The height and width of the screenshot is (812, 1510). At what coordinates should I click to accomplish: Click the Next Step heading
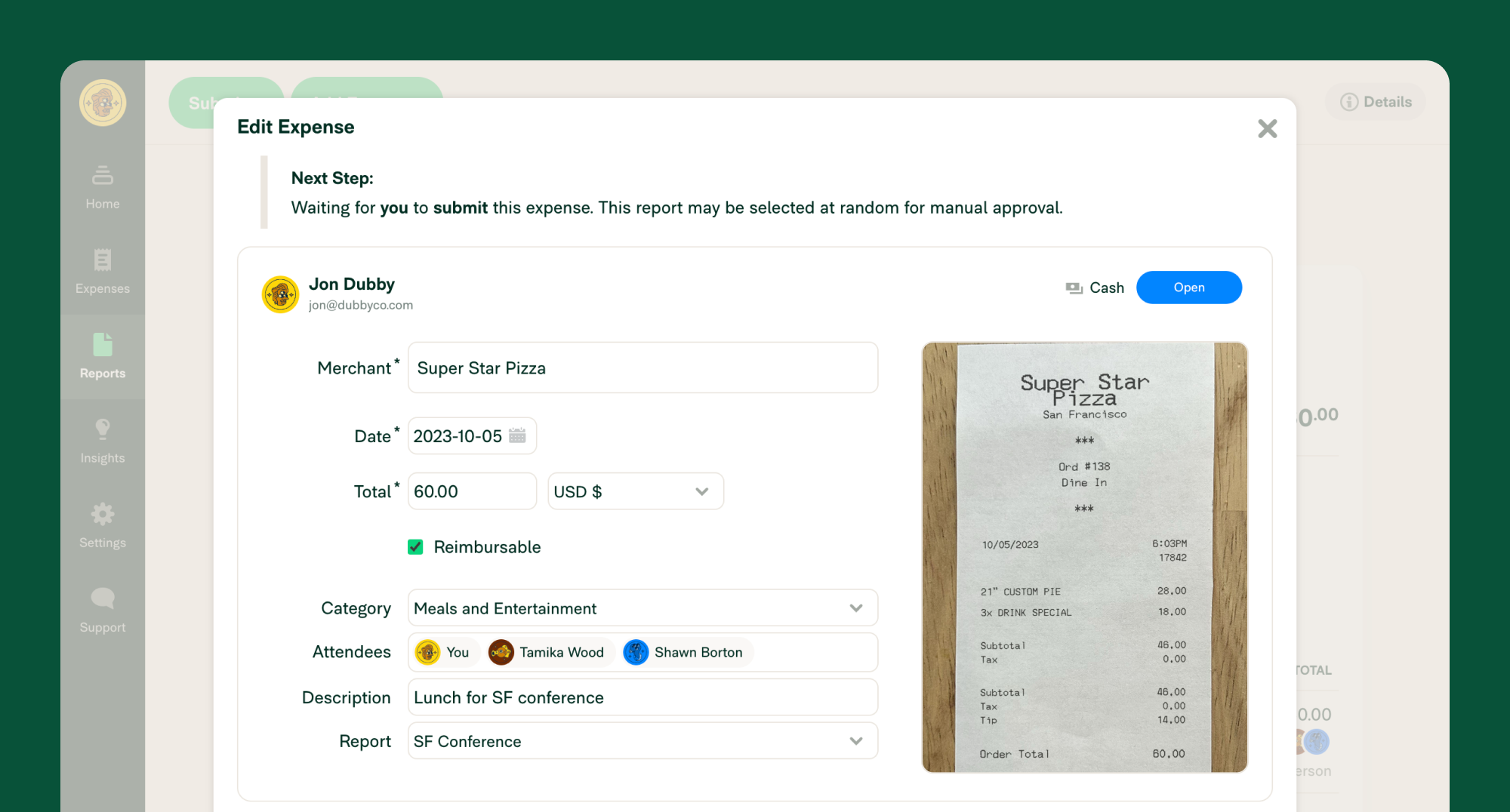pyautogui.click(x=332, y=178)
